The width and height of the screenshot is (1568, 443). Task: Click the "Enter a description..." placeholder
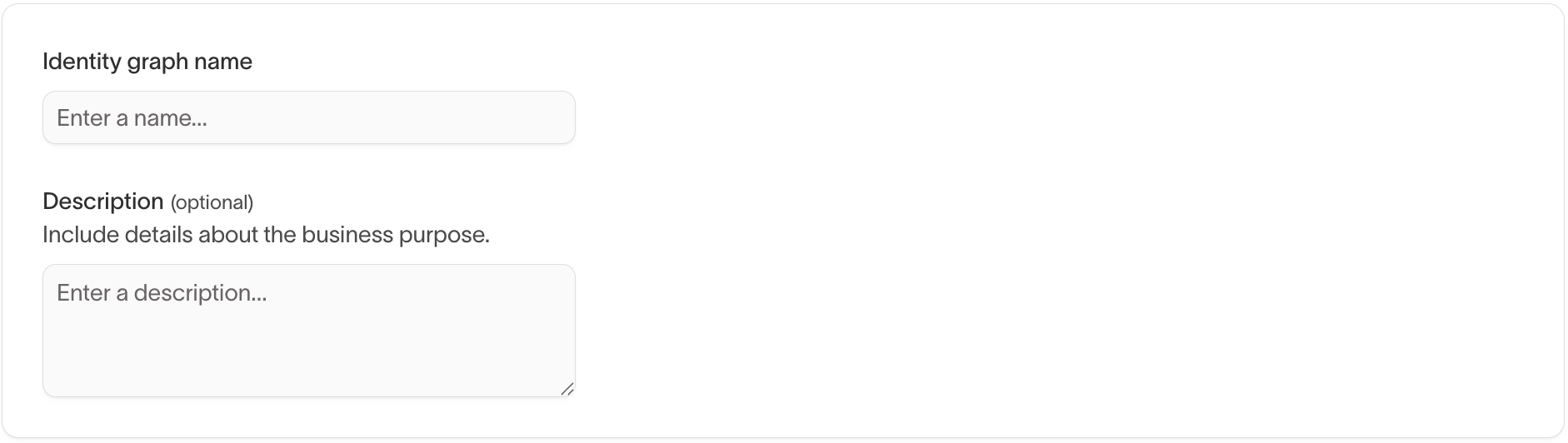[x=162, y=293]
